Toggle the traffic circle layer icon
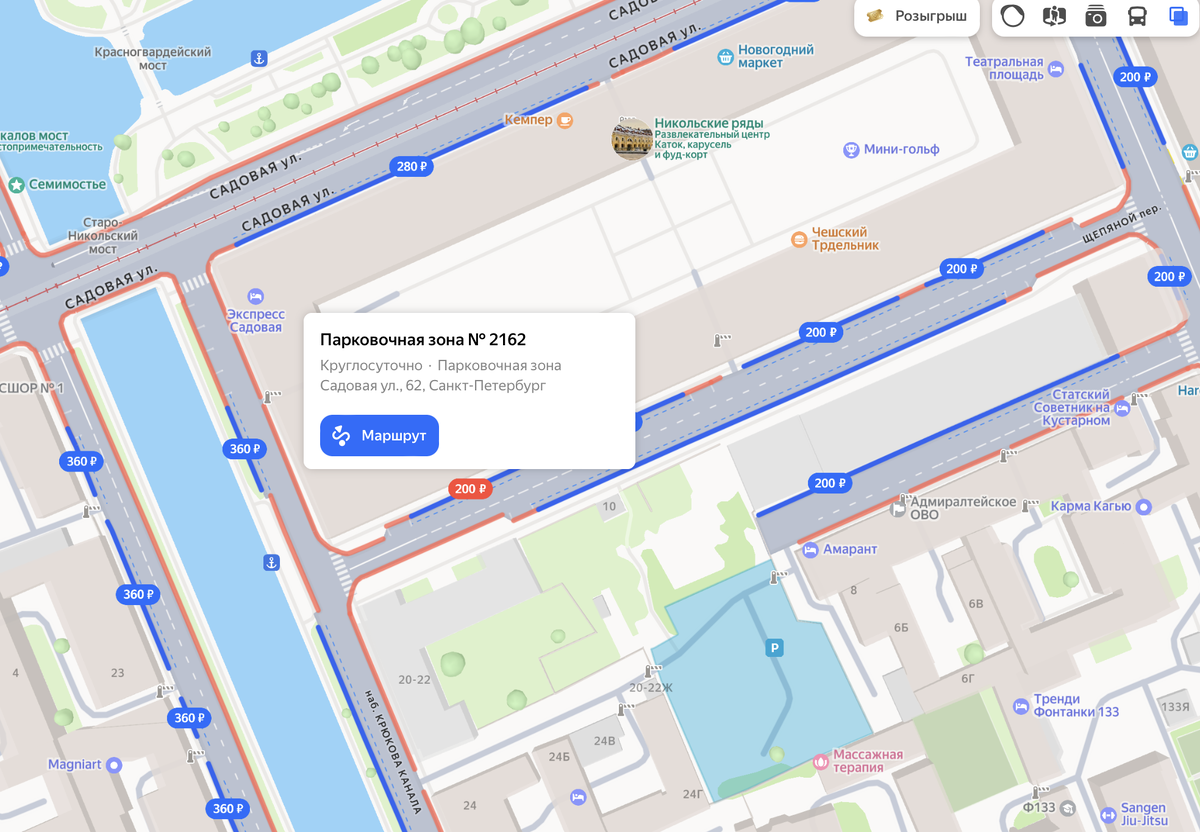This screenshot has height=832, width=1200. pos(1013,16)
